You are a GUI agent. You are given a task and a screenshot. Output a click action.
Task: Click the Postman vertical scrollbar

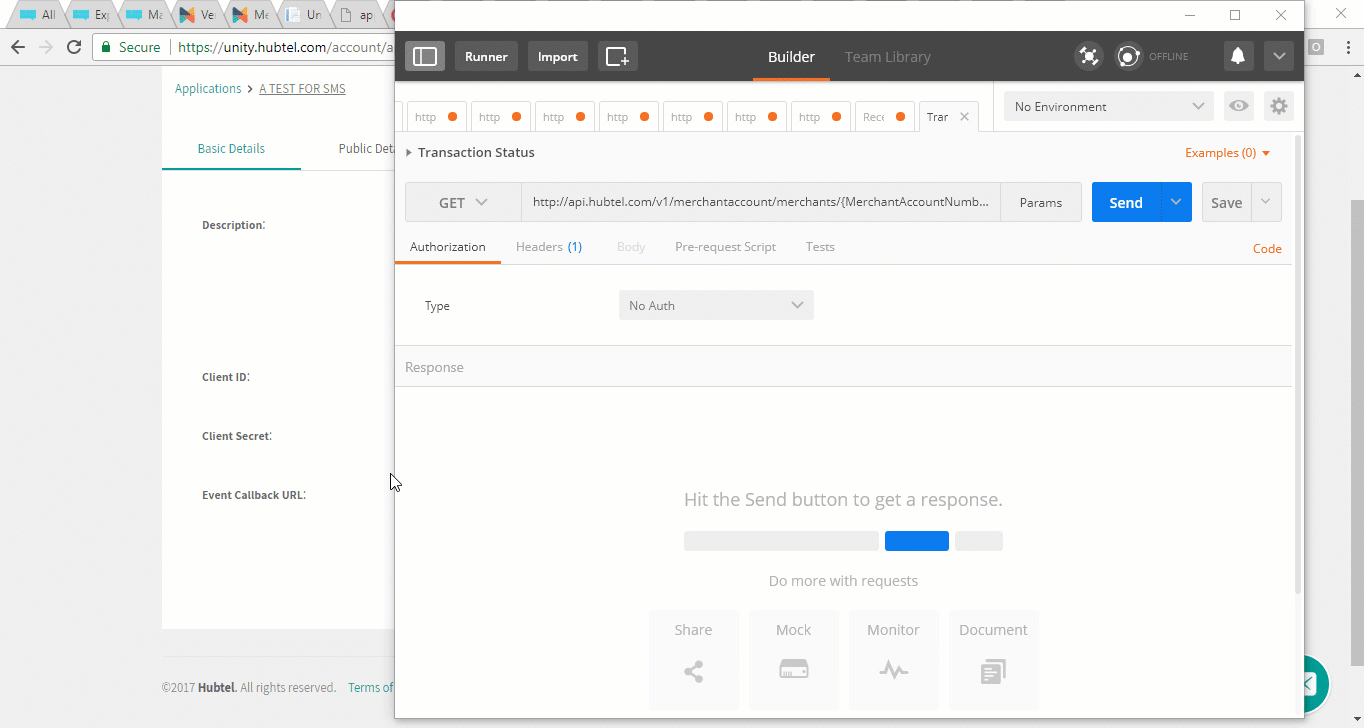(1298, 365)
